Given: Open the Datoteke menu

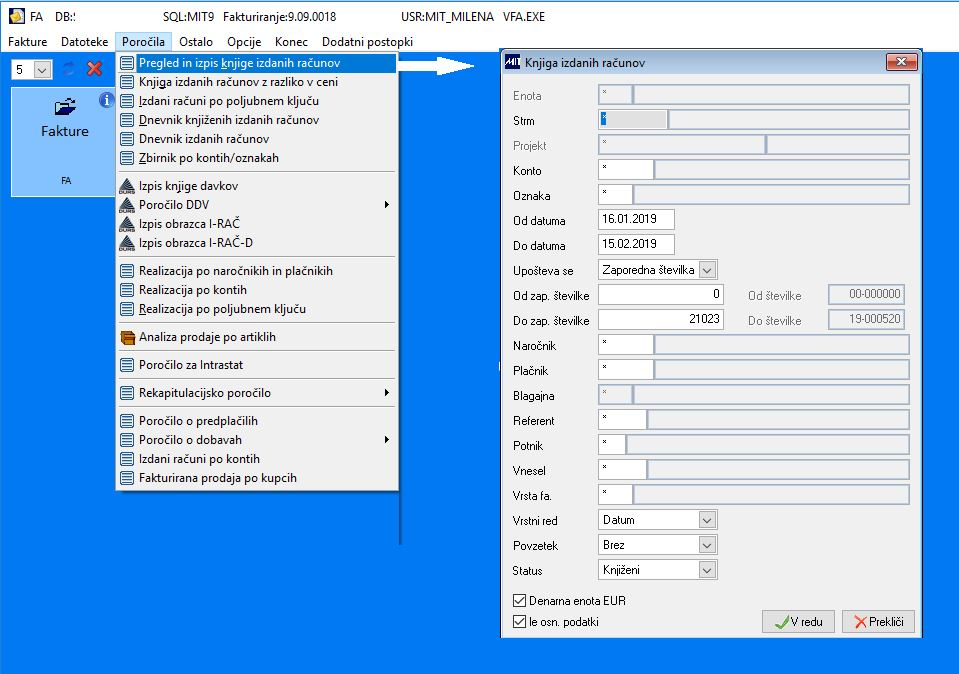Looking at the screenshot, I should tap(84, 42).
